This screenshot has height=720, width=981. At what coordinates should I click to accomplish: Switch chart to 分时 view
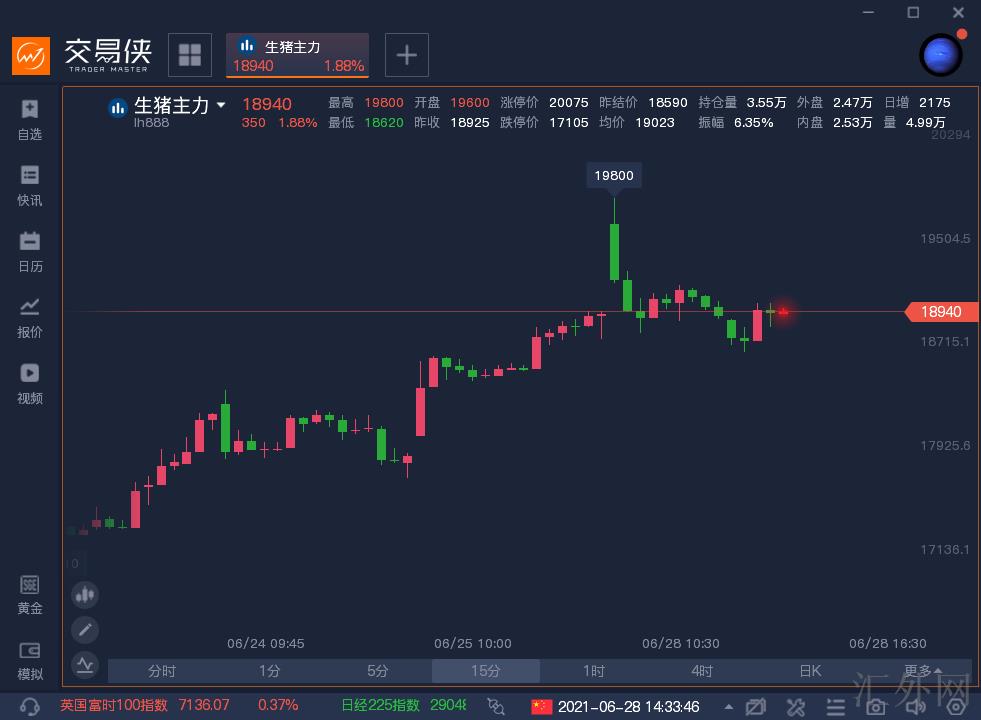[x=161, y=671]
